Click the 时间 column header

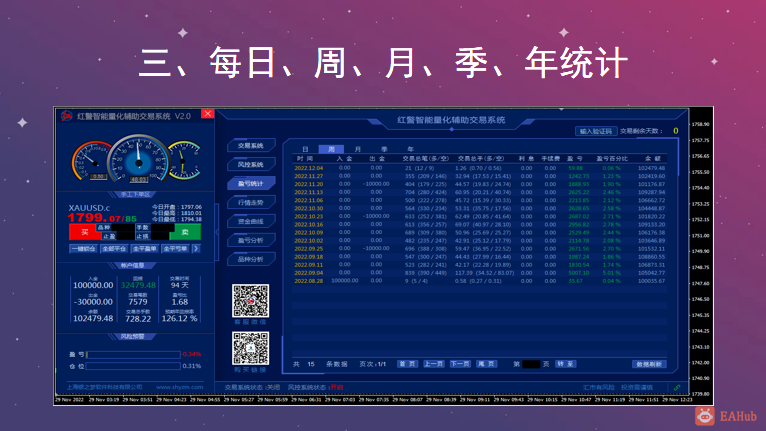tap(304, 158)
